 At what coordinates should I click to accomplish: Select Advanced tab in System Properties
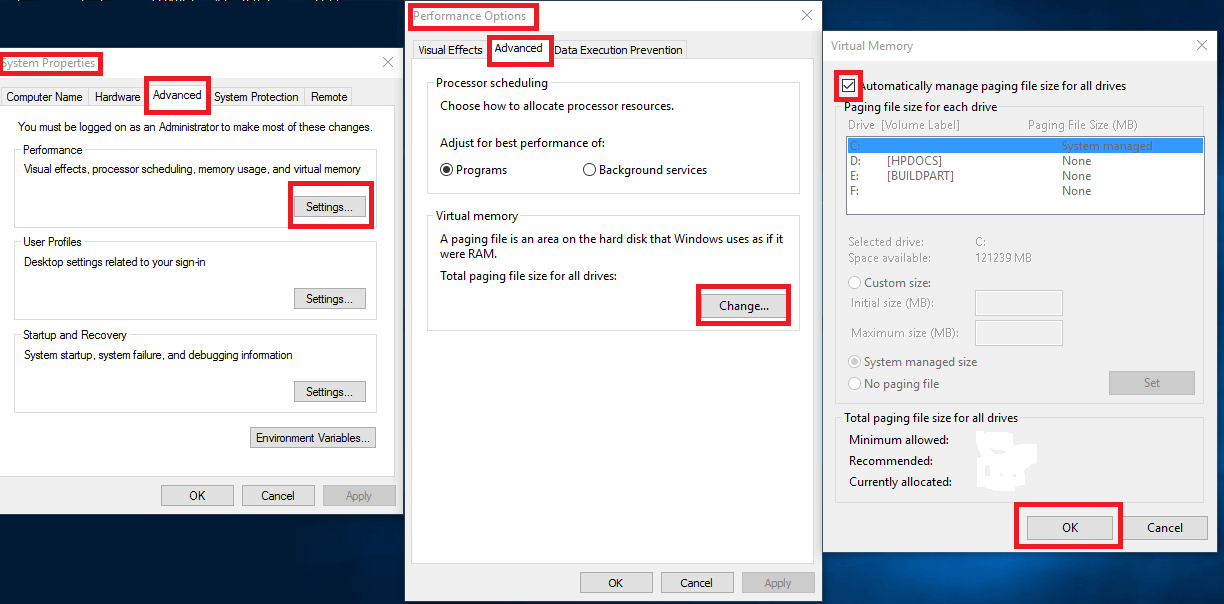[x=177, y=95]
